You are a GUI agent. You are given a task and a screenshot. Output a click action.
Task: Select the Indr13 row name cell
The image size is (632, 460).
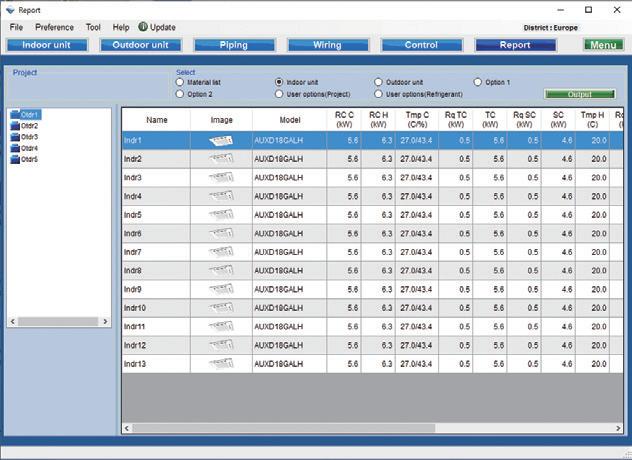coord(156,364)
